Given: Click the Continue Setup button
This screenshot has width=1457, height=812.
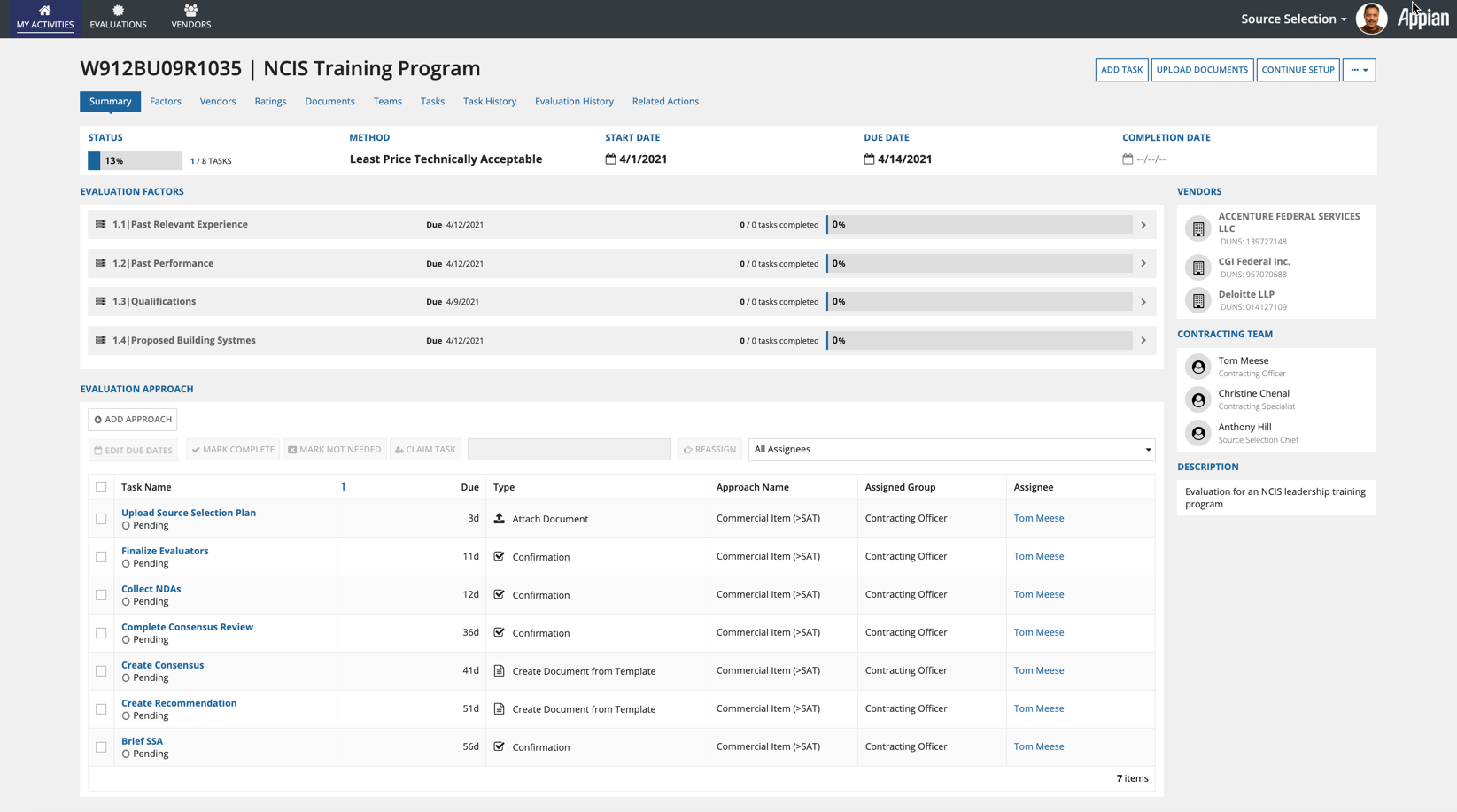Looking at the screenshot, I should coord(1298,70).
